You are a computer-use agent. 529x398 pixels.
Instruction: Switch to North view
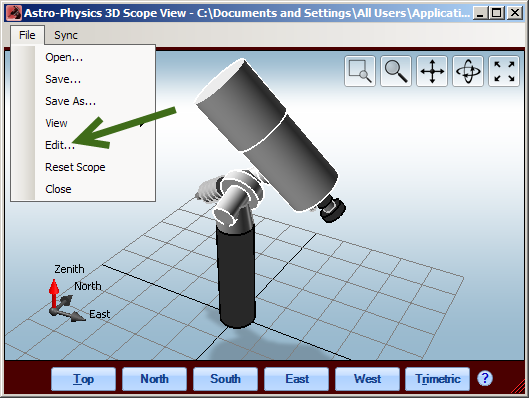tap(154, 379)
